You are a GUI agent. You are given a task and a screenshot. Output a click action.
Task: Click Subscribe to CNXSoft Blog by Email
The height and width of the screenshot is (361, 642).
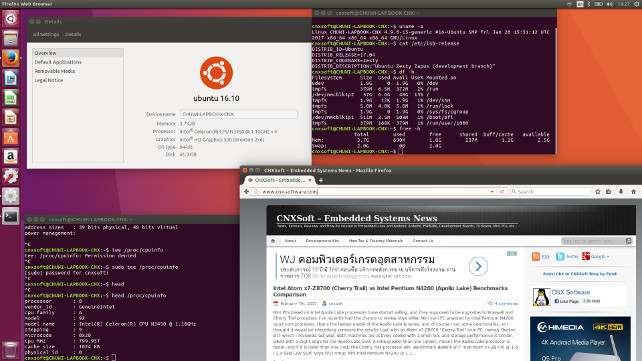pos(580,274)
